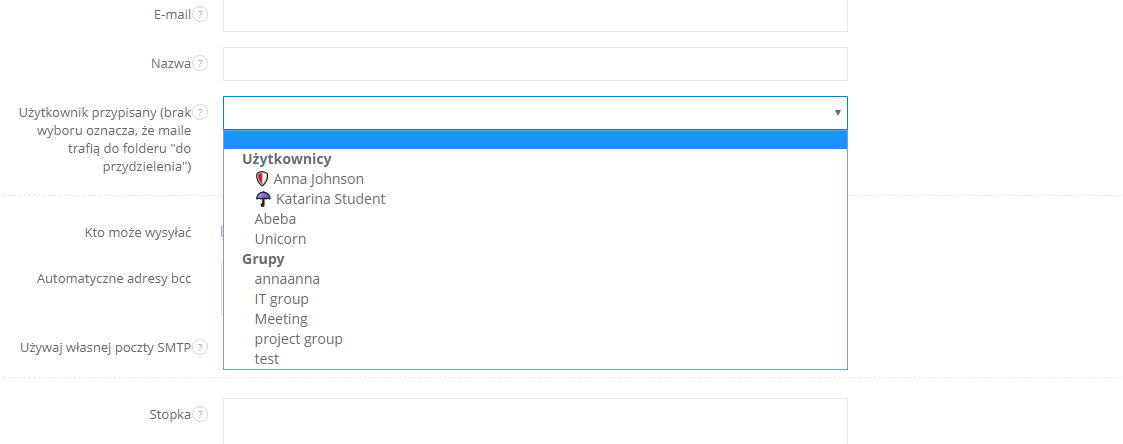The width and height of the screenshot is (1123, 444).
Task: Click the umbrella icon beside Katarina Student
Action: pos(264,199)
